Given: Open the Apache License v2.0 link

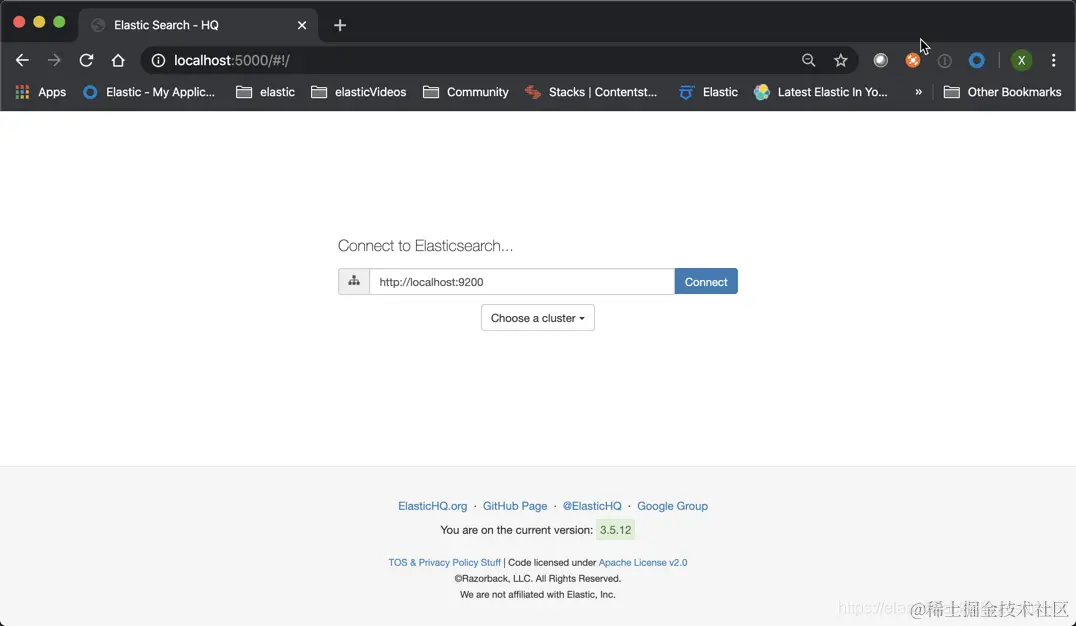Looking at the screenshot, I should 643,562.
